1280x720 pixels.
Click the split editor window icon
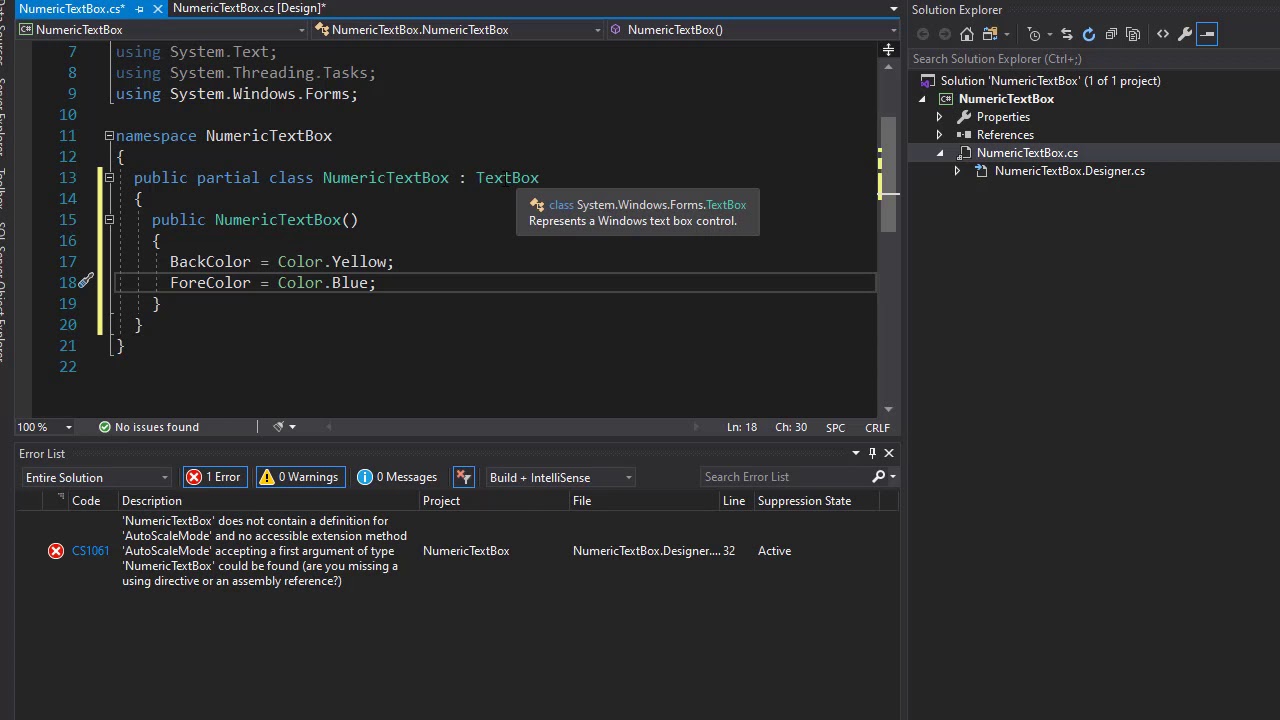click(888, 49)
